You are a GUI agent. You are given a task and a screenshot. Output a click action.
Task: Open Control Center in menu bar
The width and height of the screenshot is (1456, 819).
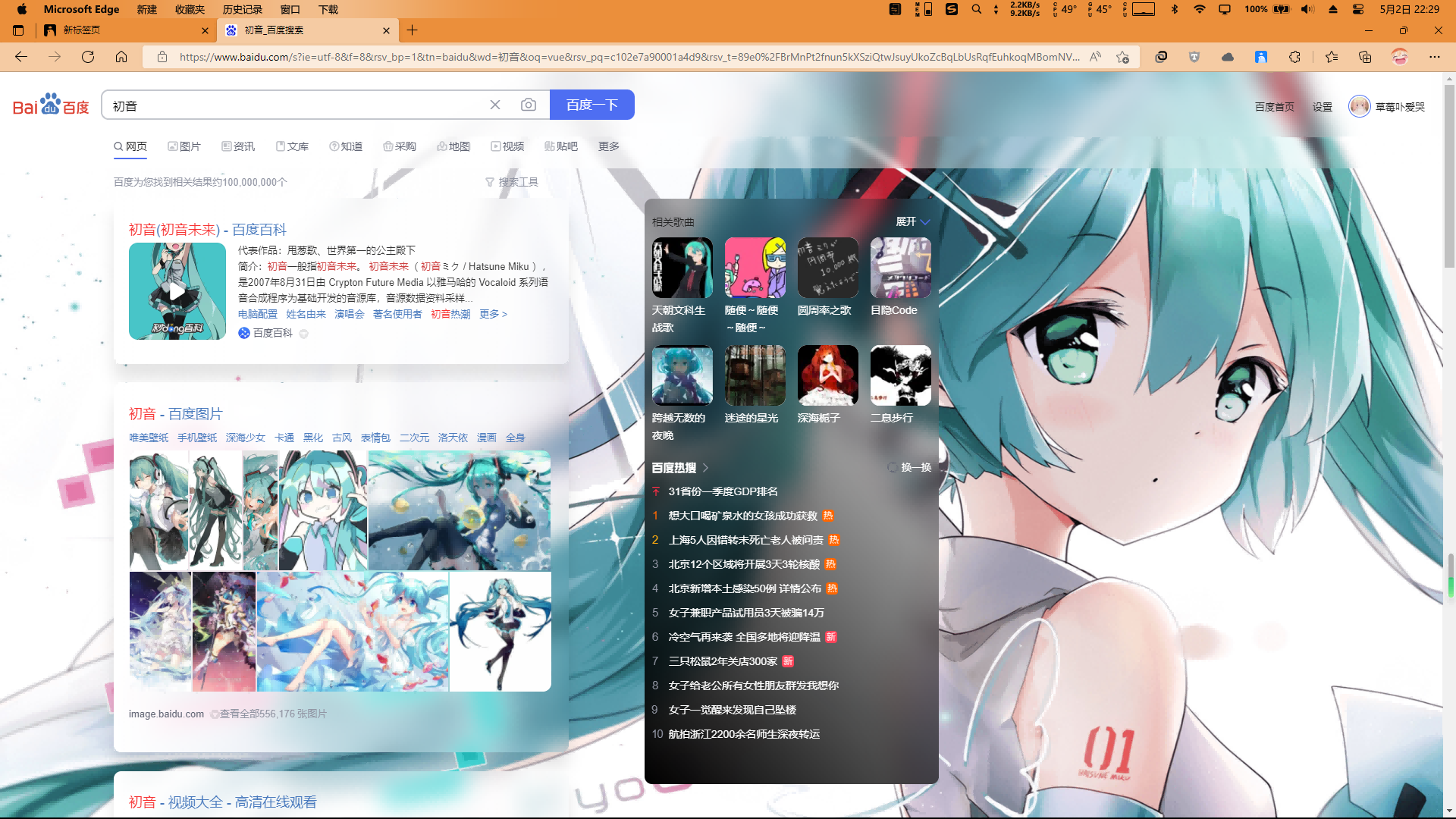click(1358, 9)
